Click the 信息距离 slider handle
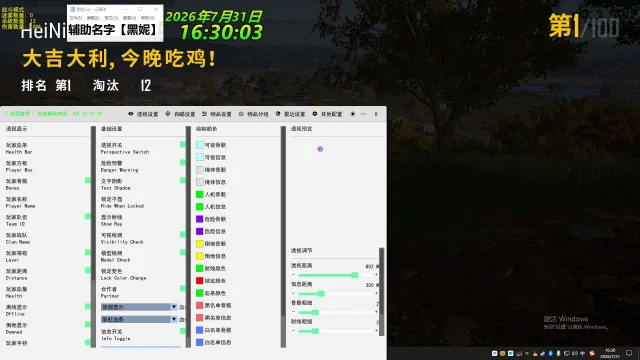 pos(322,293)
